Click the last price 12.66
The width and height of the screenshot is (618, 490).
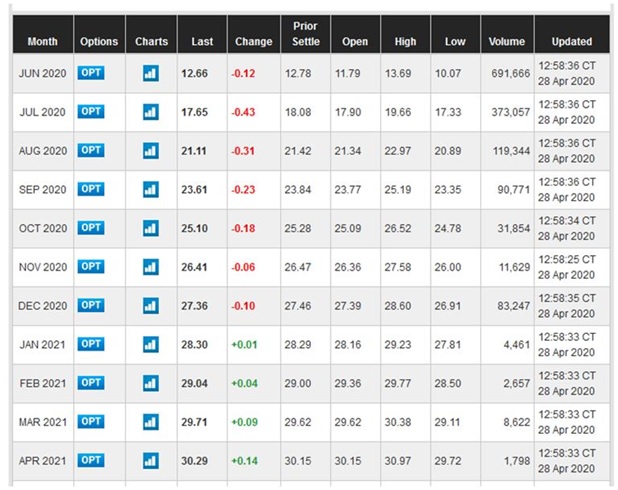coord(194,73)
